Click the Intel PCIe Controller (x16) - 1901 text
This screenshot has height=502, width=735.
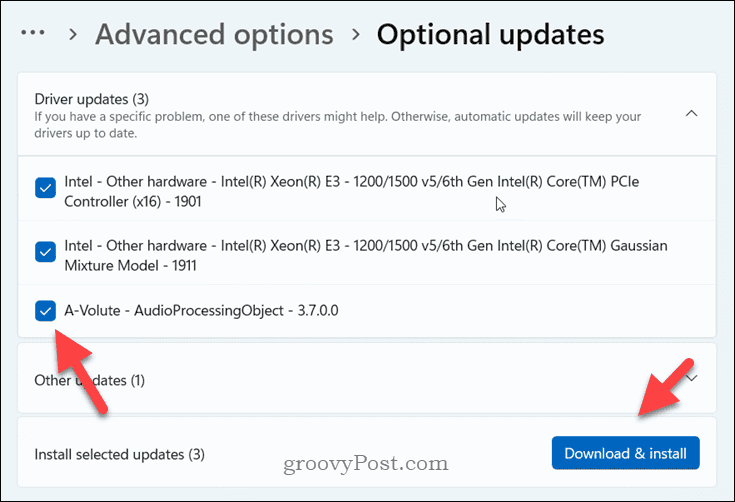coord(352,191)
